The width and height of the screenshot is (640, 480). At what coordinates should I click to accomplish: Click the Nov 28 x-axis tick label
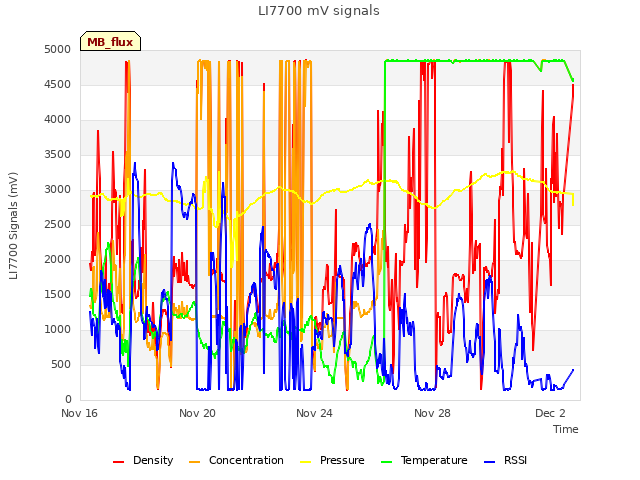point(432,413)
